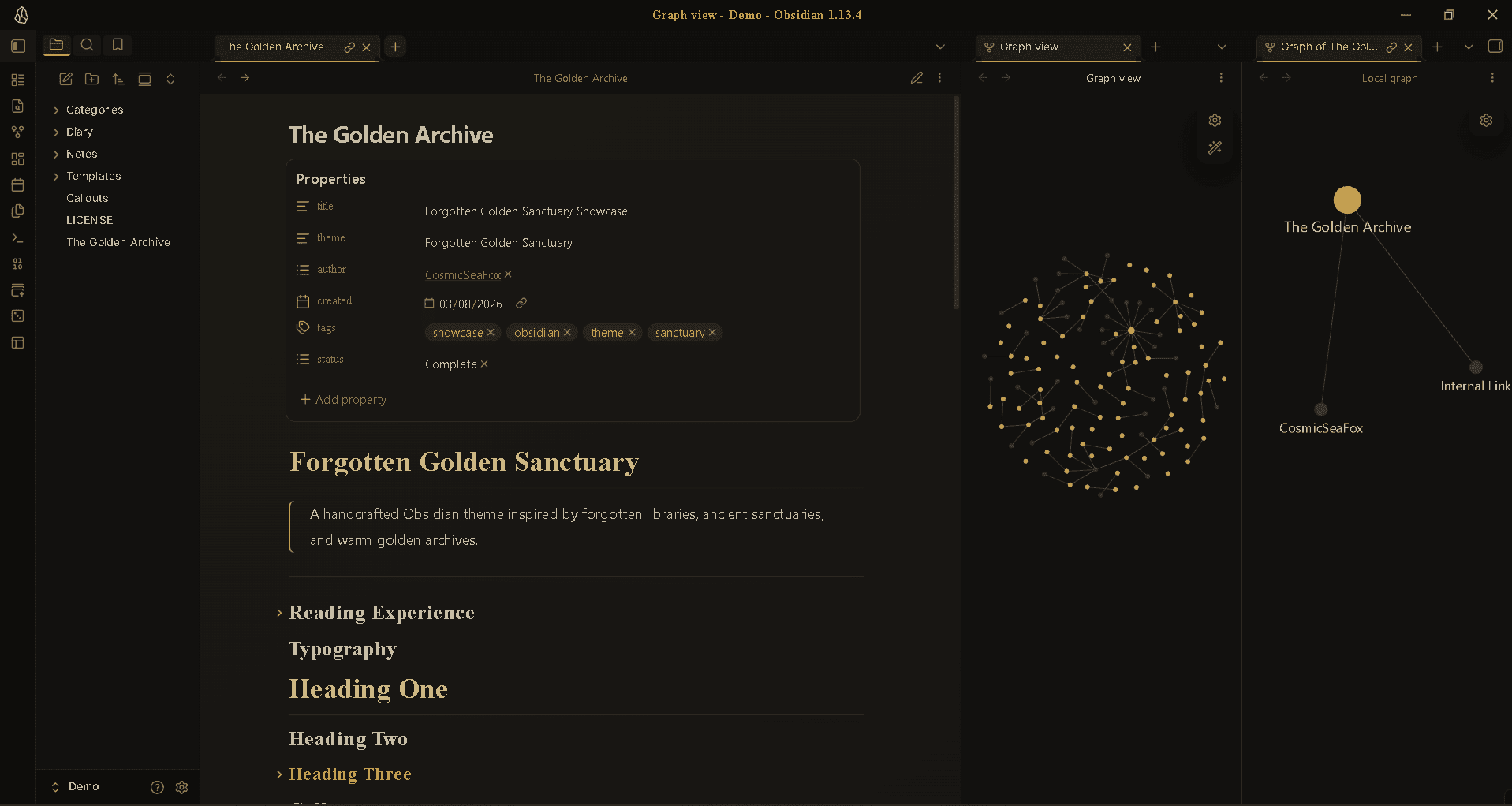Image resolution: width=1512 pixels, height=806 pixels.
Task: Click the sanctuary tag pill
Action: [680, 333]
